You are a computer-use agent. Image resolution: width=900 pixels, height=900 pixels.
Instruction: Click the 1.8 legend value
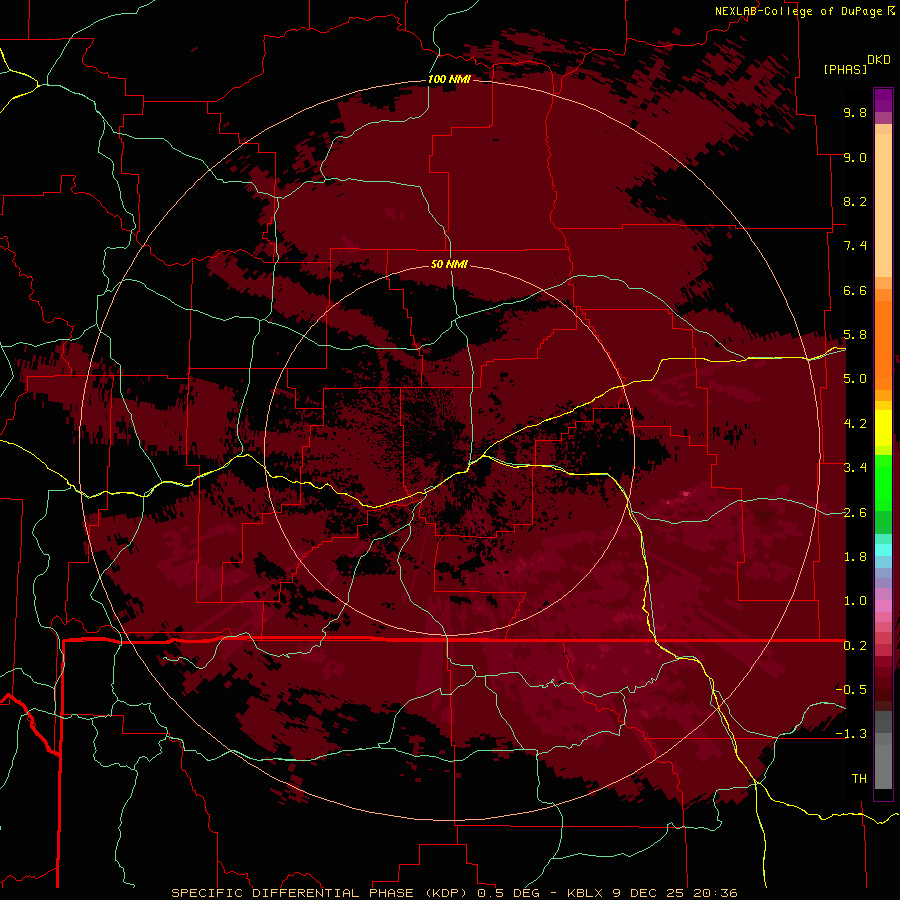855,557
